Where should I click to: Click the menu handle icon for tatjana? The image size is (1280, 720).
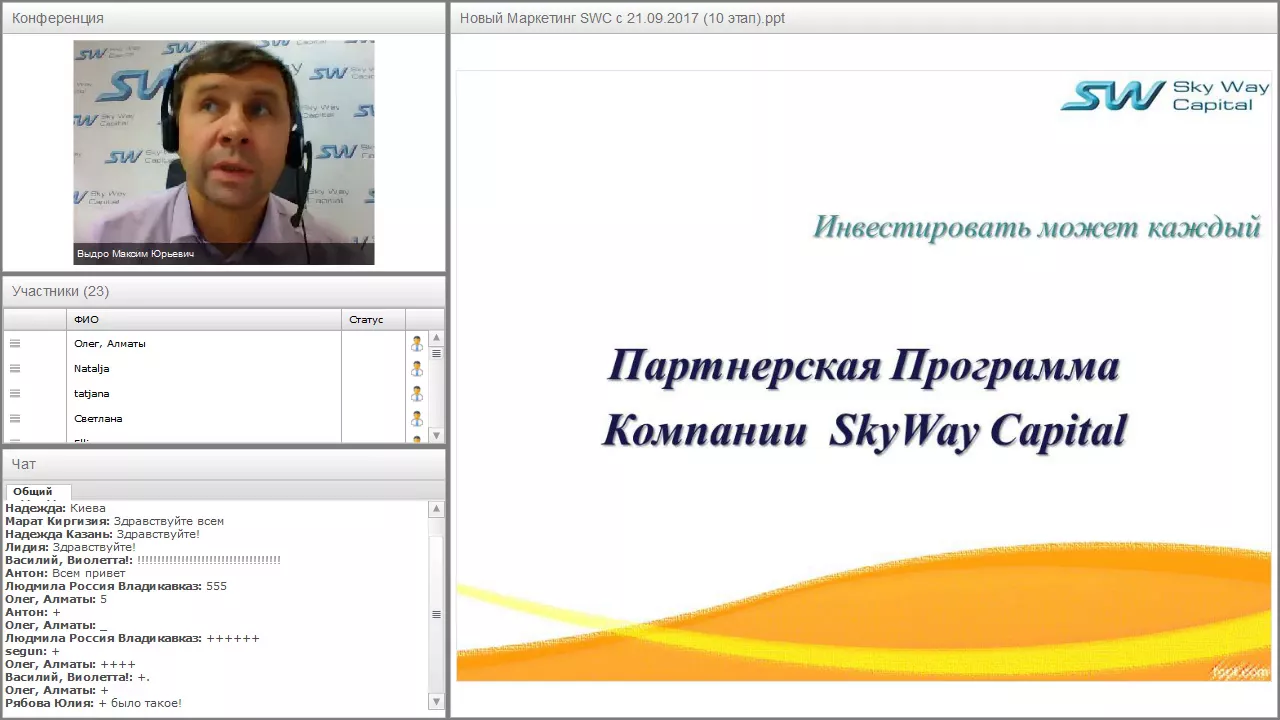(15, 394)
